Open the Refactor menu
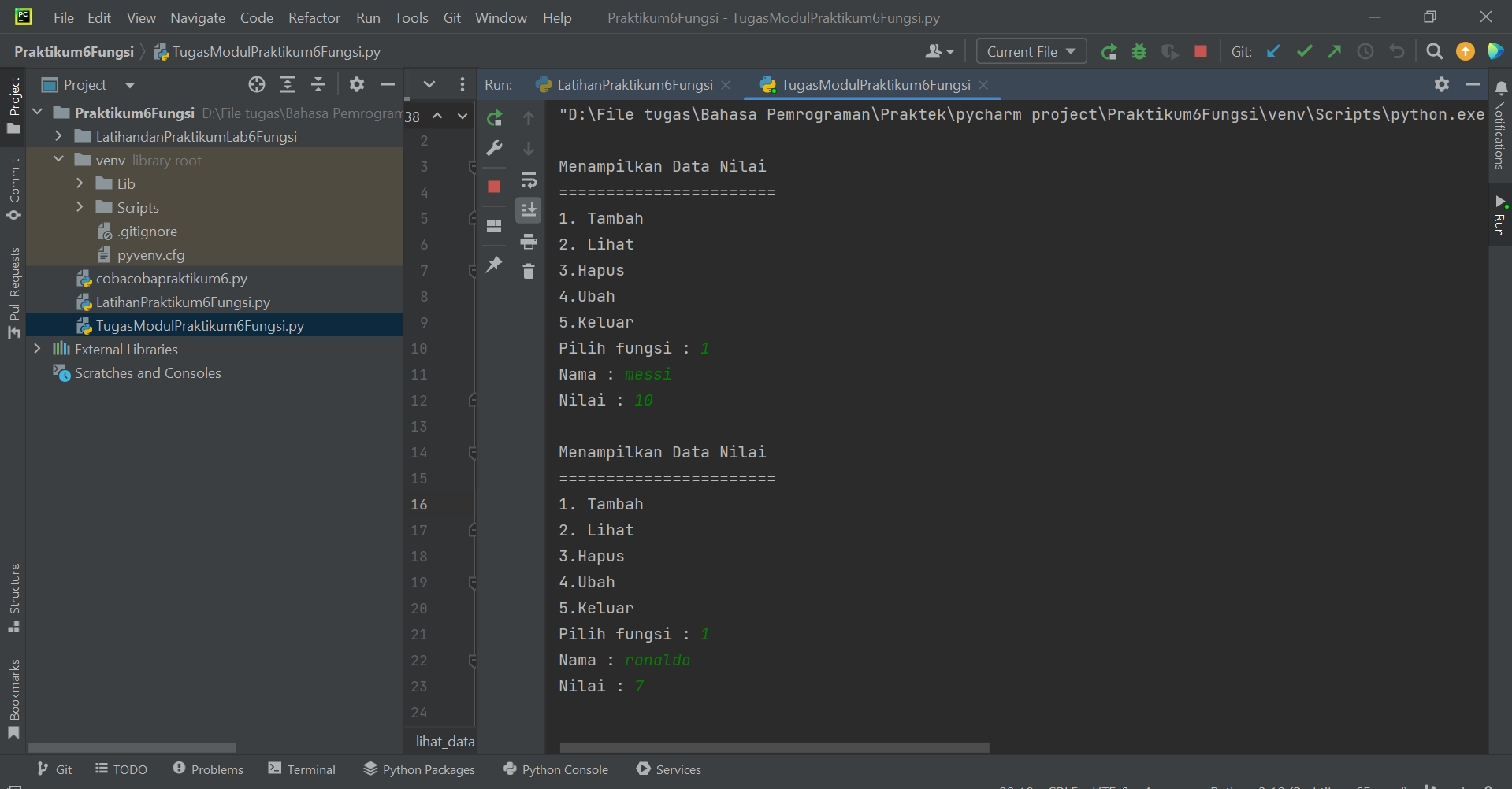The image size is (1512, 789). click(314, 17)
